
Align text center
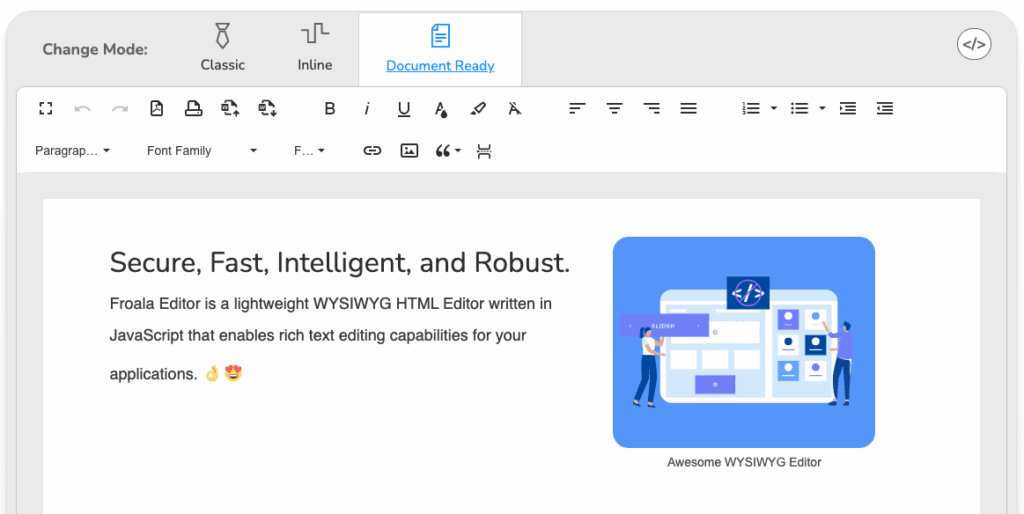[614, 108]
